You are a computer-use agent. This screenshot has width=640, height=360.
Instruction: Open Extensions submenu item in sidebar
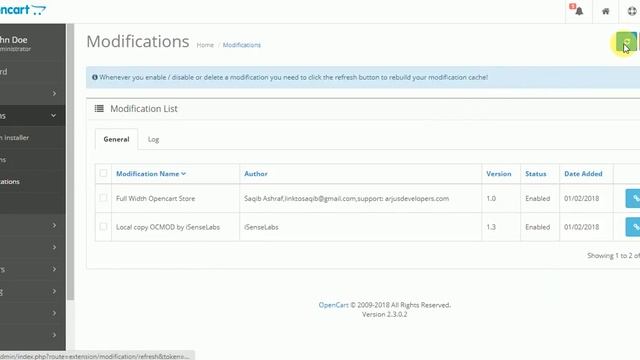point(33,160)
